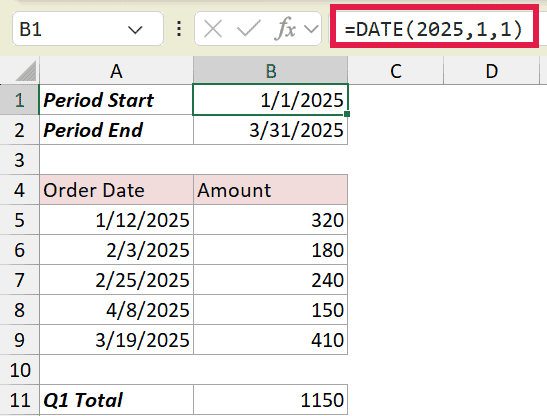Click the amount cell 410

271,340
